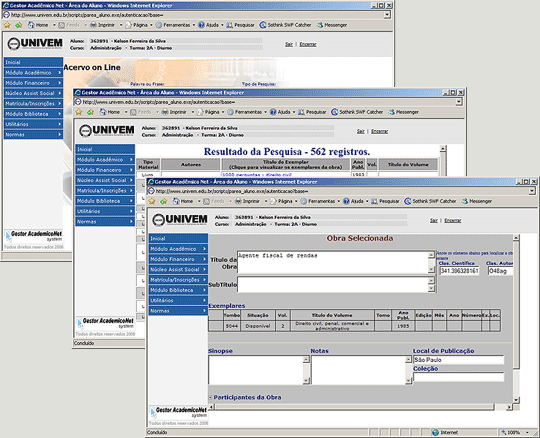The image size is (540, 438).
Task: Open address bar dropdown in front window
Action: tap(532, 191)
